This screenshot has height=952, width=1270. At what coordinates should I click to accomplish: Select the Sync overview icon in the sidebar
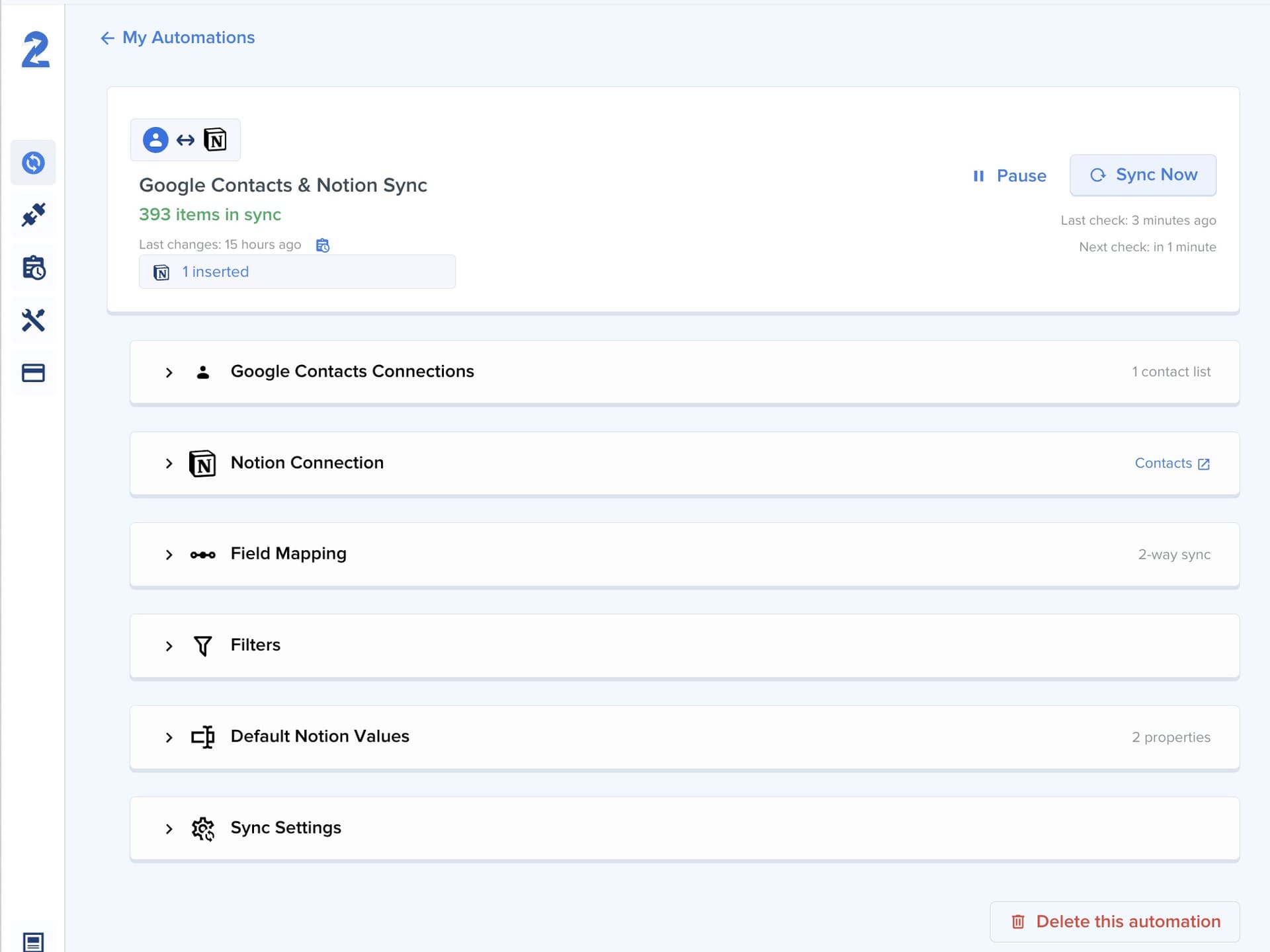[x=33, y=163]
